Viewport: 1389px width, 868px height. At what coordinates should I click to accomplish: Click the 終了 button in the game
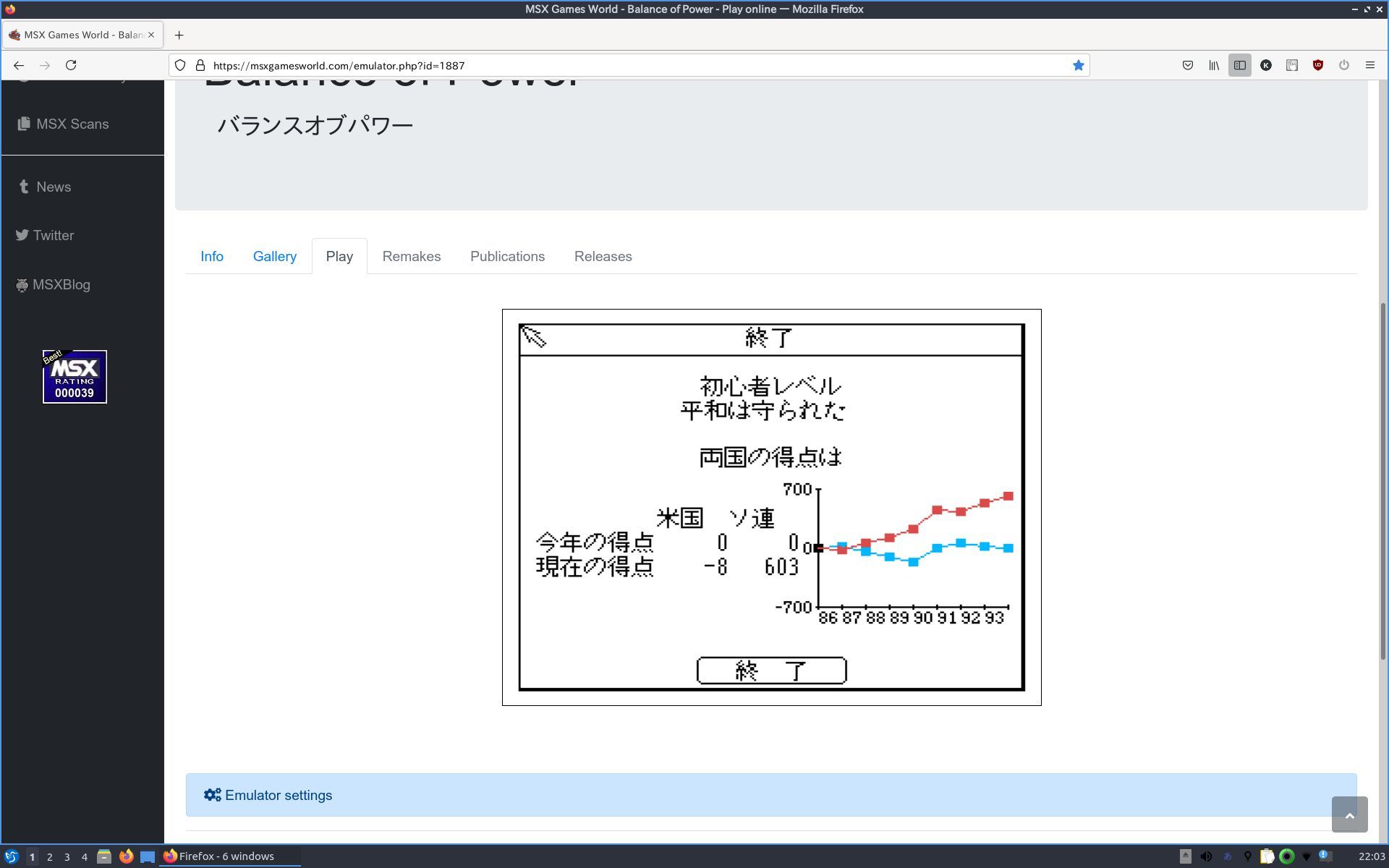point(771,671)
